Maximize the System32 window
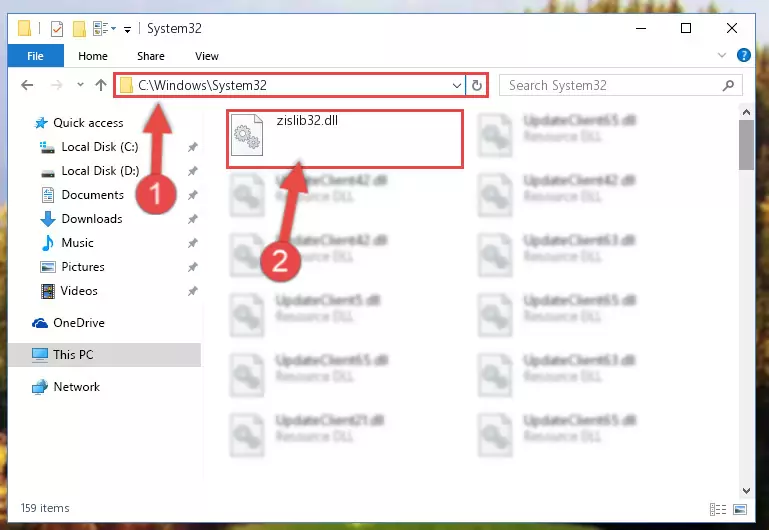Viewport: 769px width, 530px height. pos(686,28)
